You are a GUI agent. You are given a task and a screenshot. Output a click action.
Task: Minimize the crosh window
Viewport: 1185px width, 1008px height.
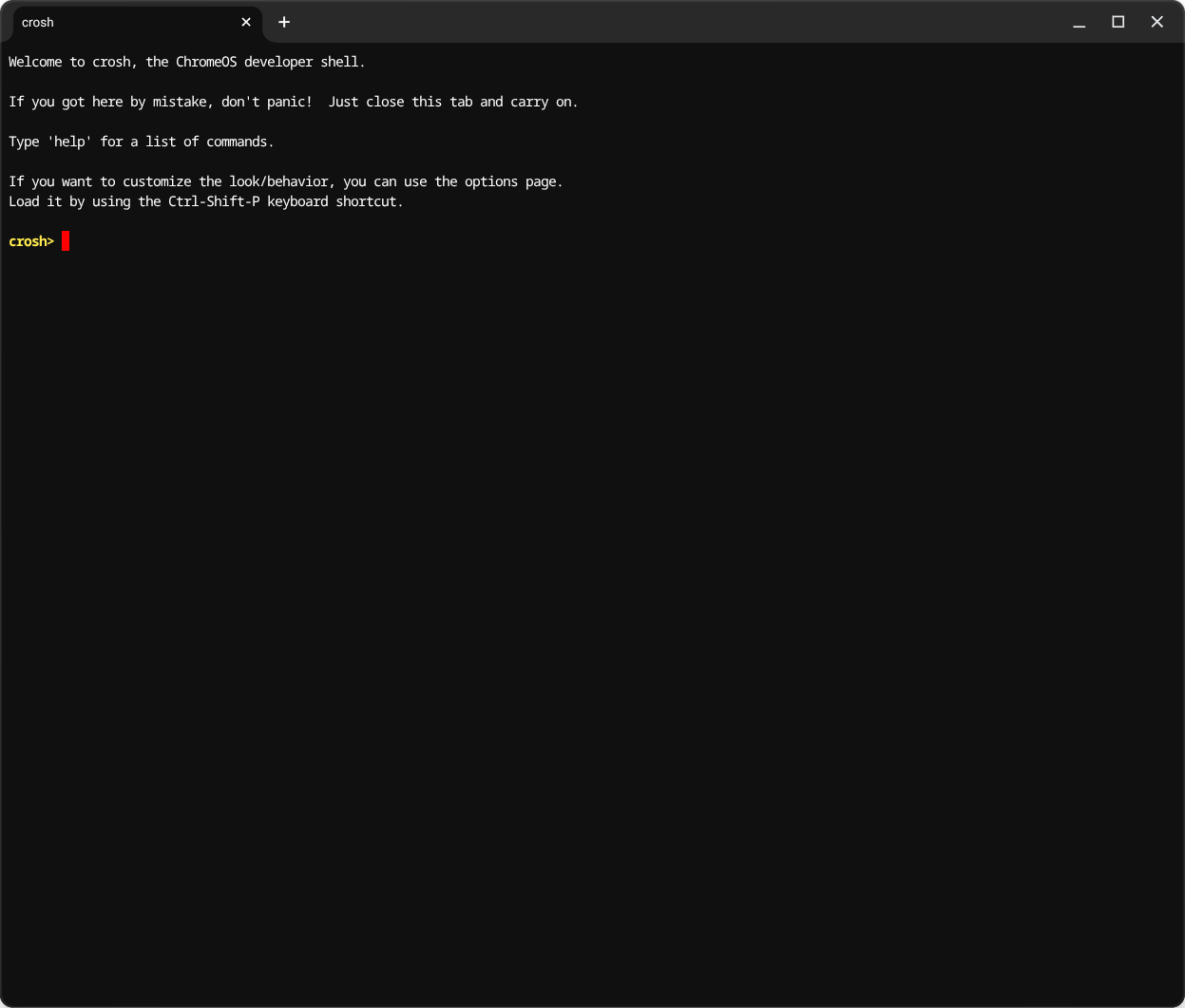click(1079, 22)
